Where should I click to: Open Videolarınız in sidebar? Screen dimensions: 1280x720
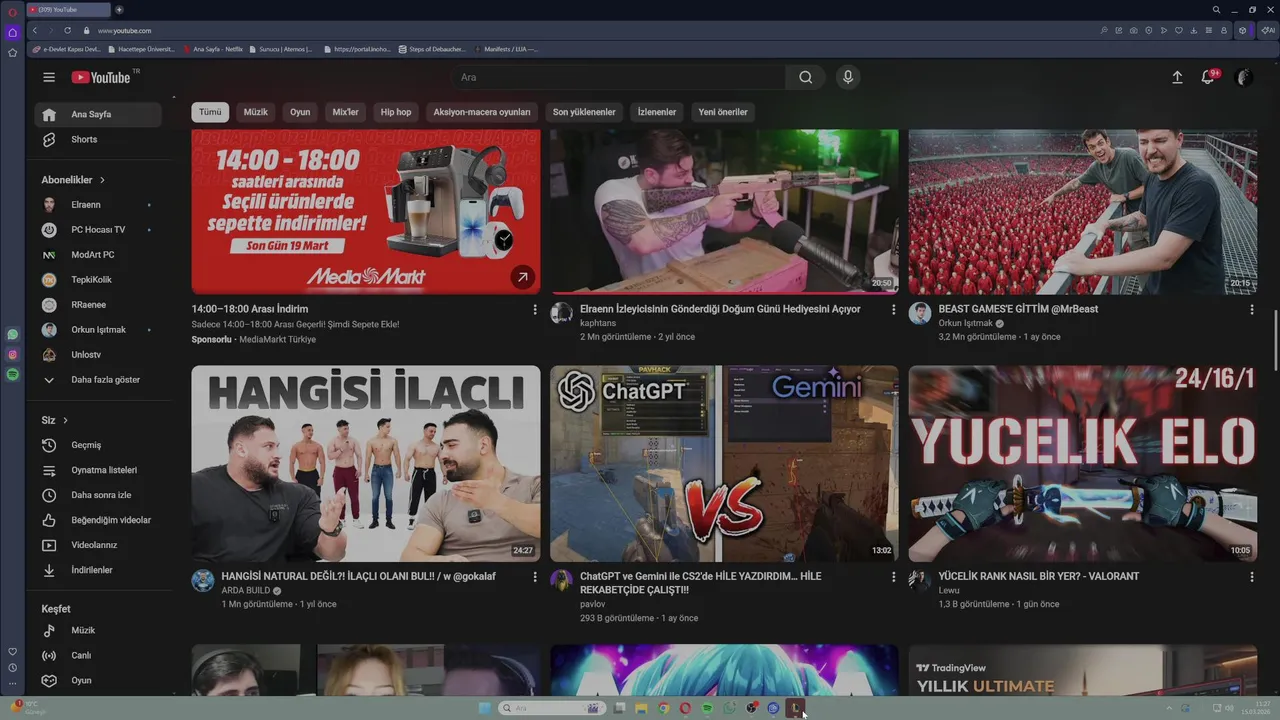[98, 545]
